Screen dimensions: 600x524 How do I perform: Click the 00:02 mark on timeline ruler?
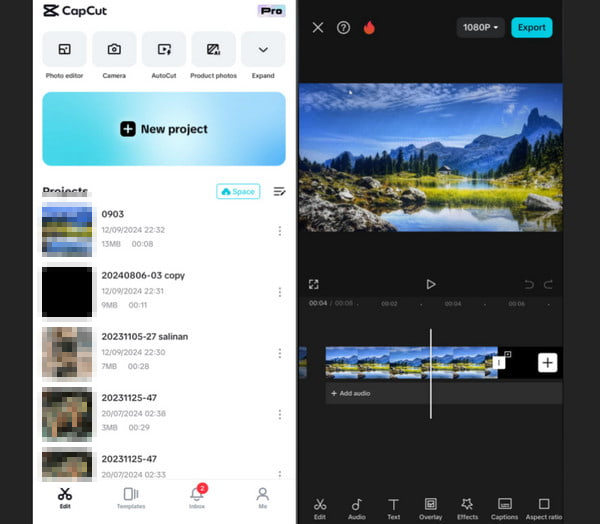click(x=389, y=304)
